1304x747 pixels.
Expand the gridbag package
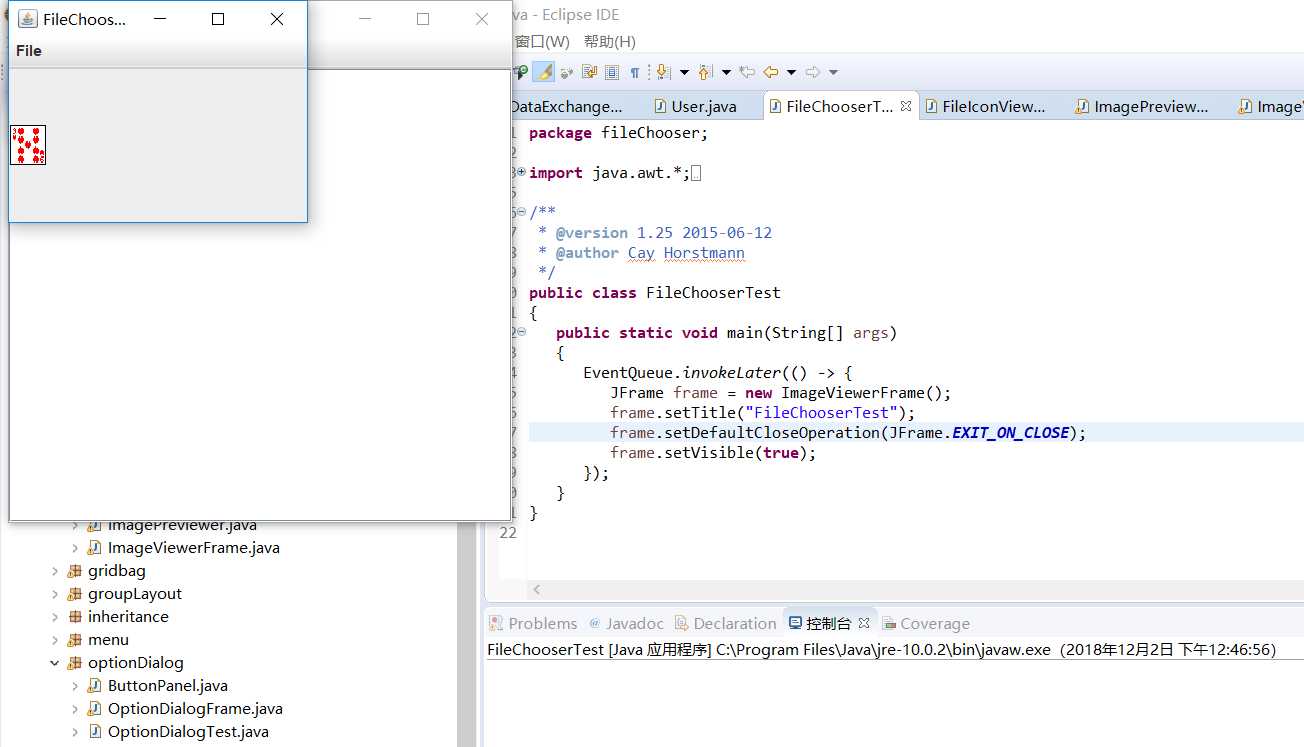click(x=55, y=571)
